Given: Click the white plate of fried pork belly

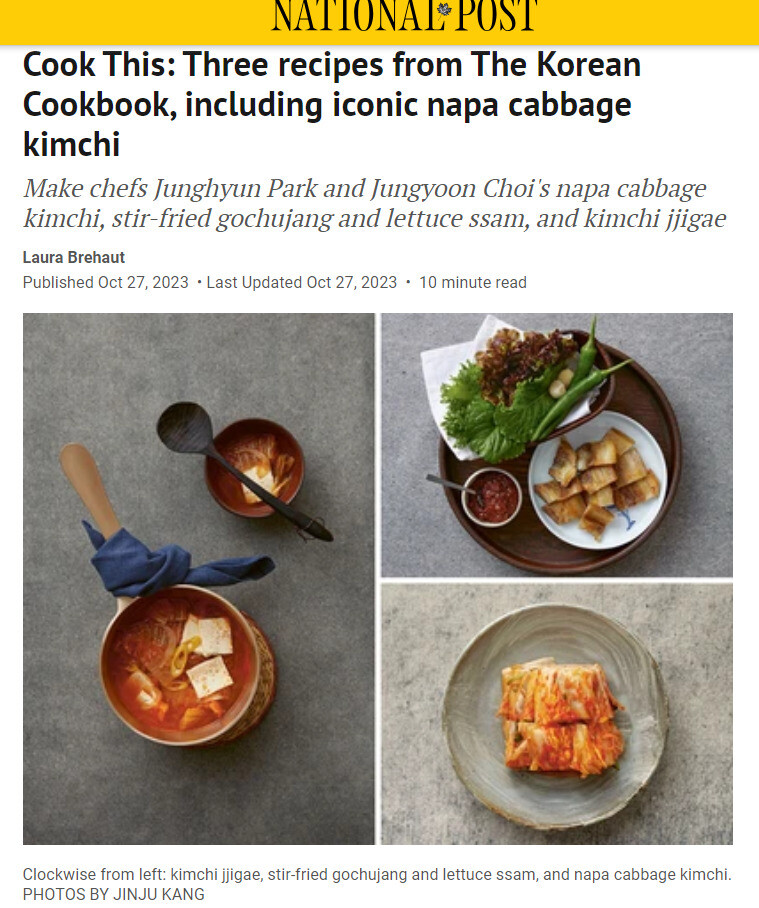Looking at the screenshot, I should tap(597, 480).
